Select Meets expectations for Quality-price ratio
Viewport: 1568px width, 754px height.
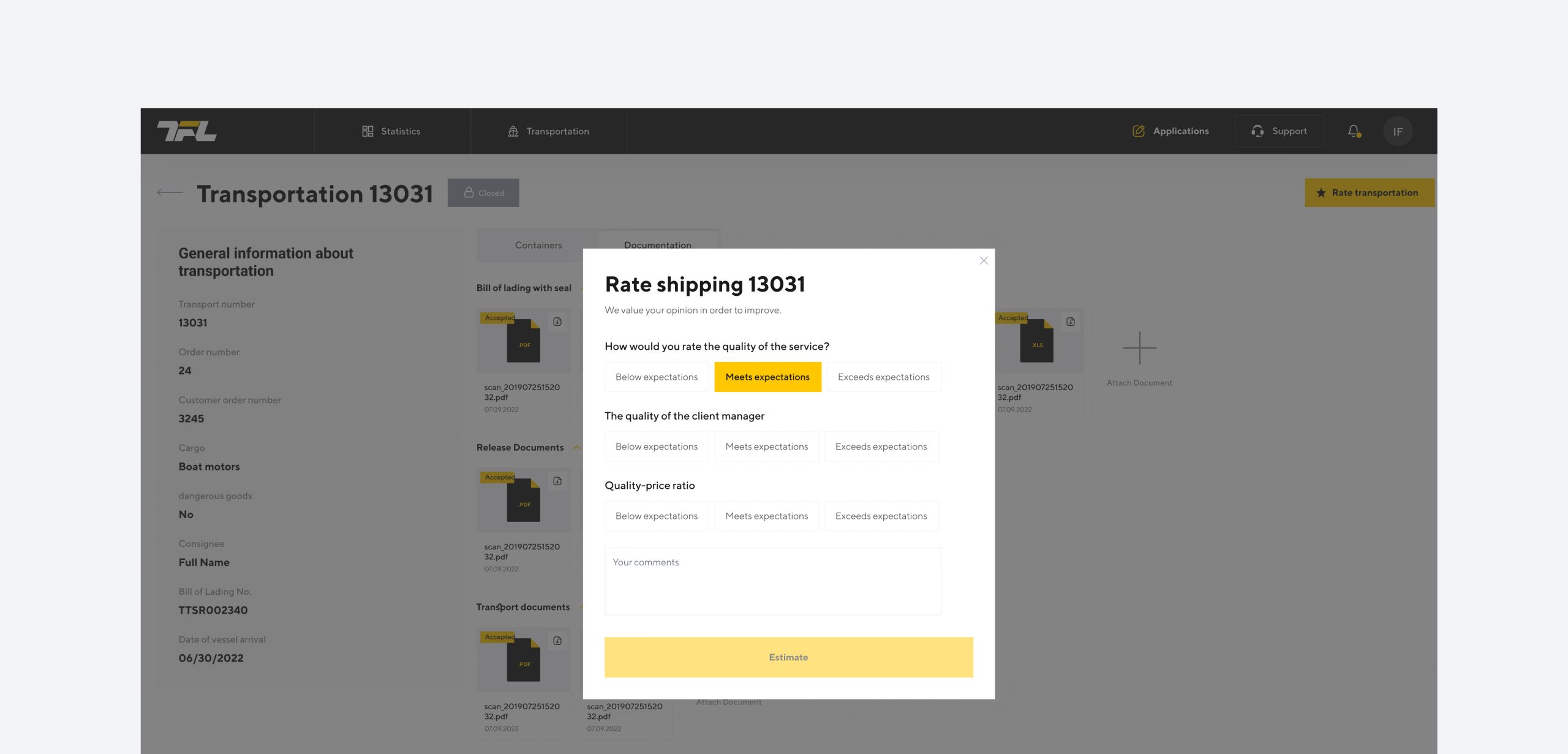pyautogui.click(x=766, y=516)
